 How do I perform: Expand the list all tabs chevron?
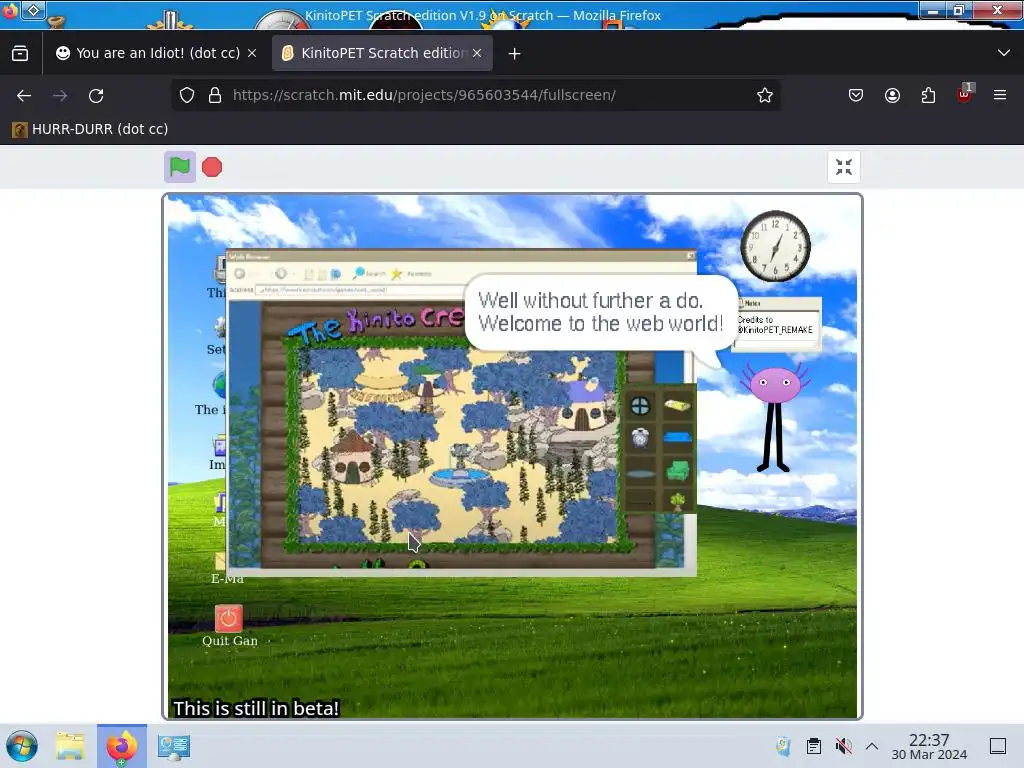(x=1004, y=53)
